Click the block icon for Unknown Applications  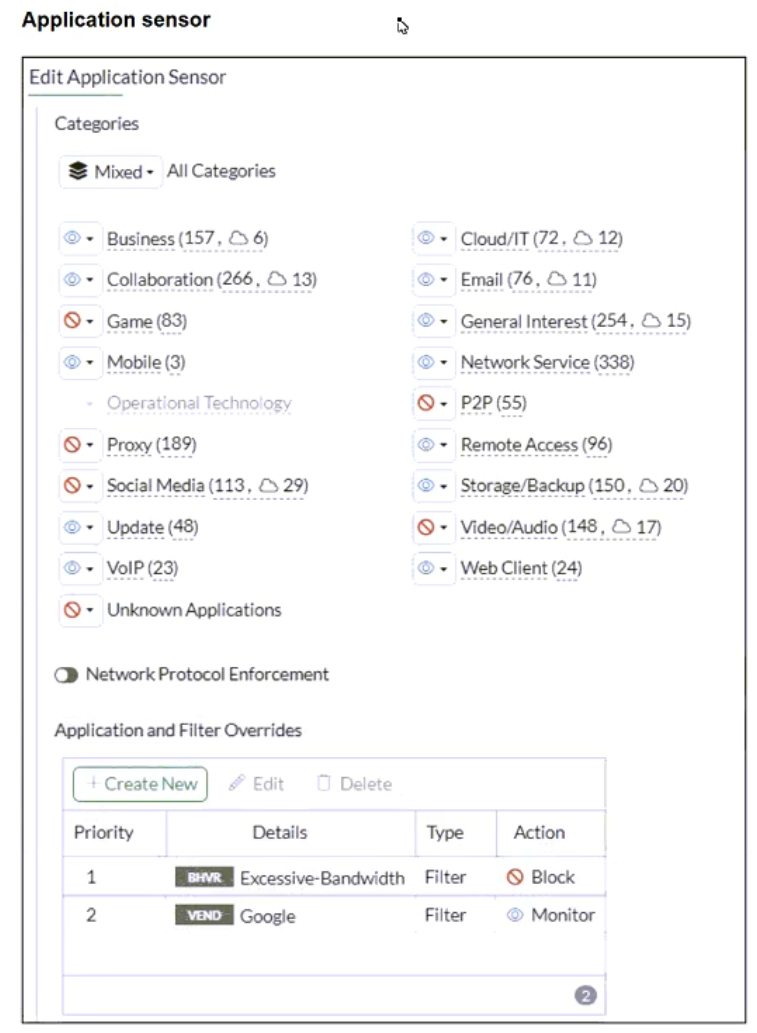pyautogui.click(x=72, y=610)
